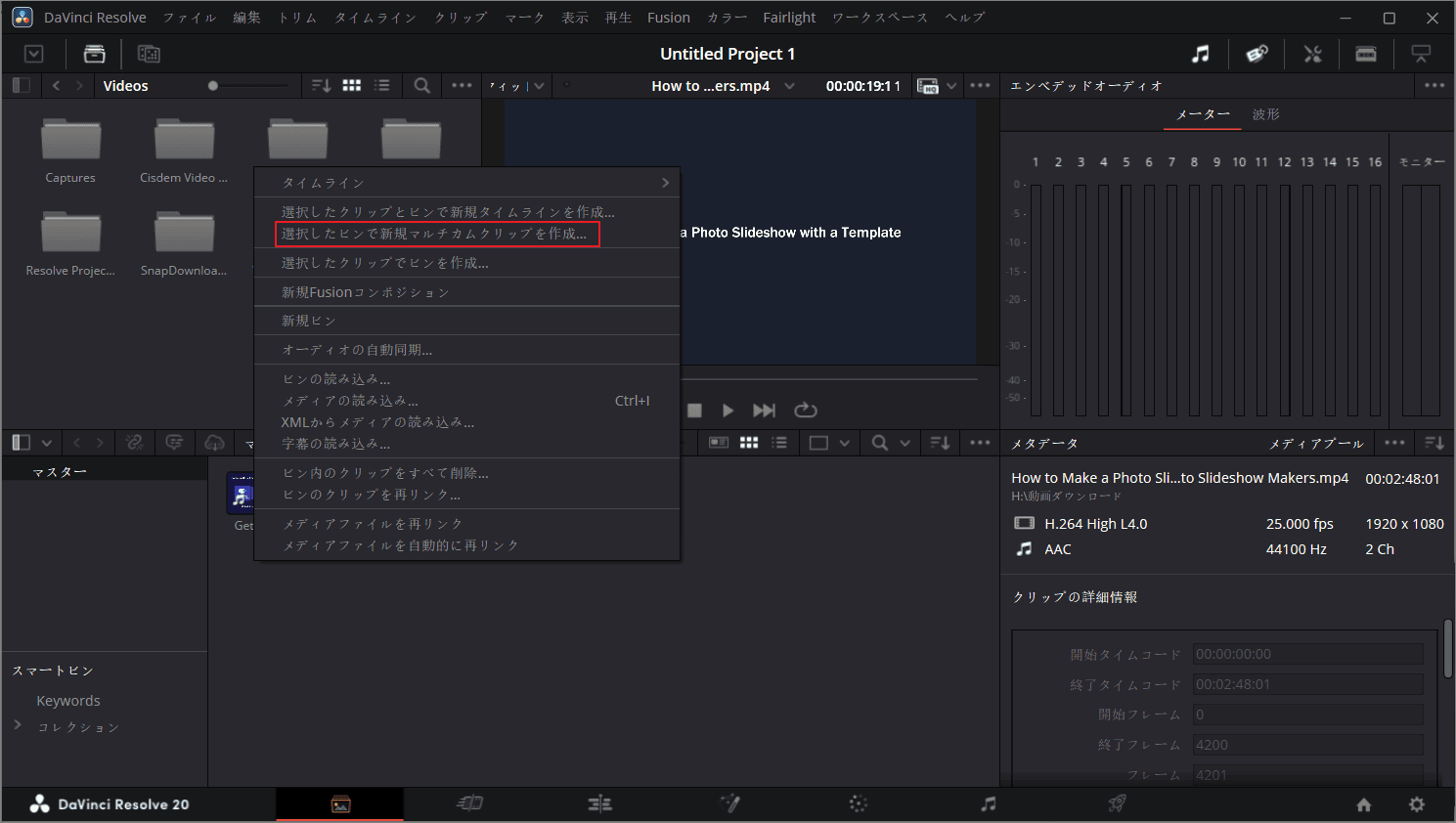Open clip name dropdown in viewer
1456x823 pixels.
789,86
